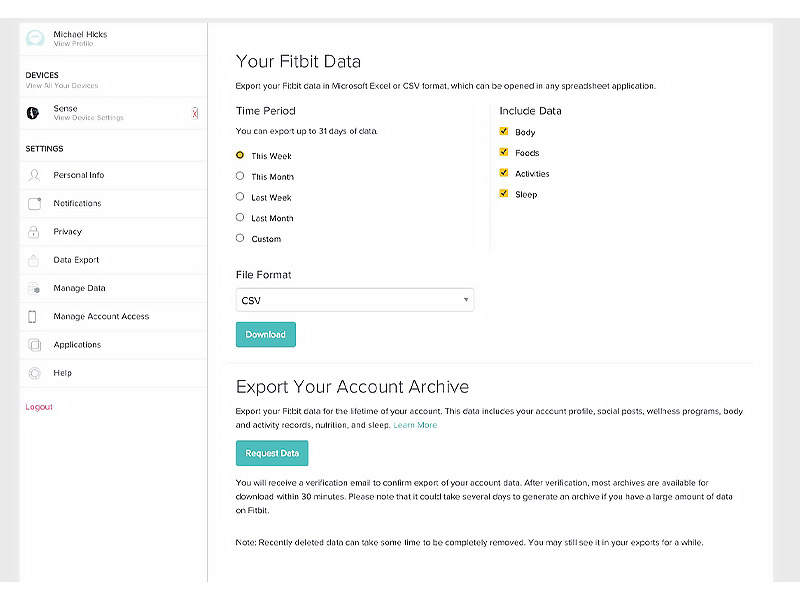The width and height of the screenshot is (800, 600).
Task: Select the This Month radio button
Action: click(240, 176)
